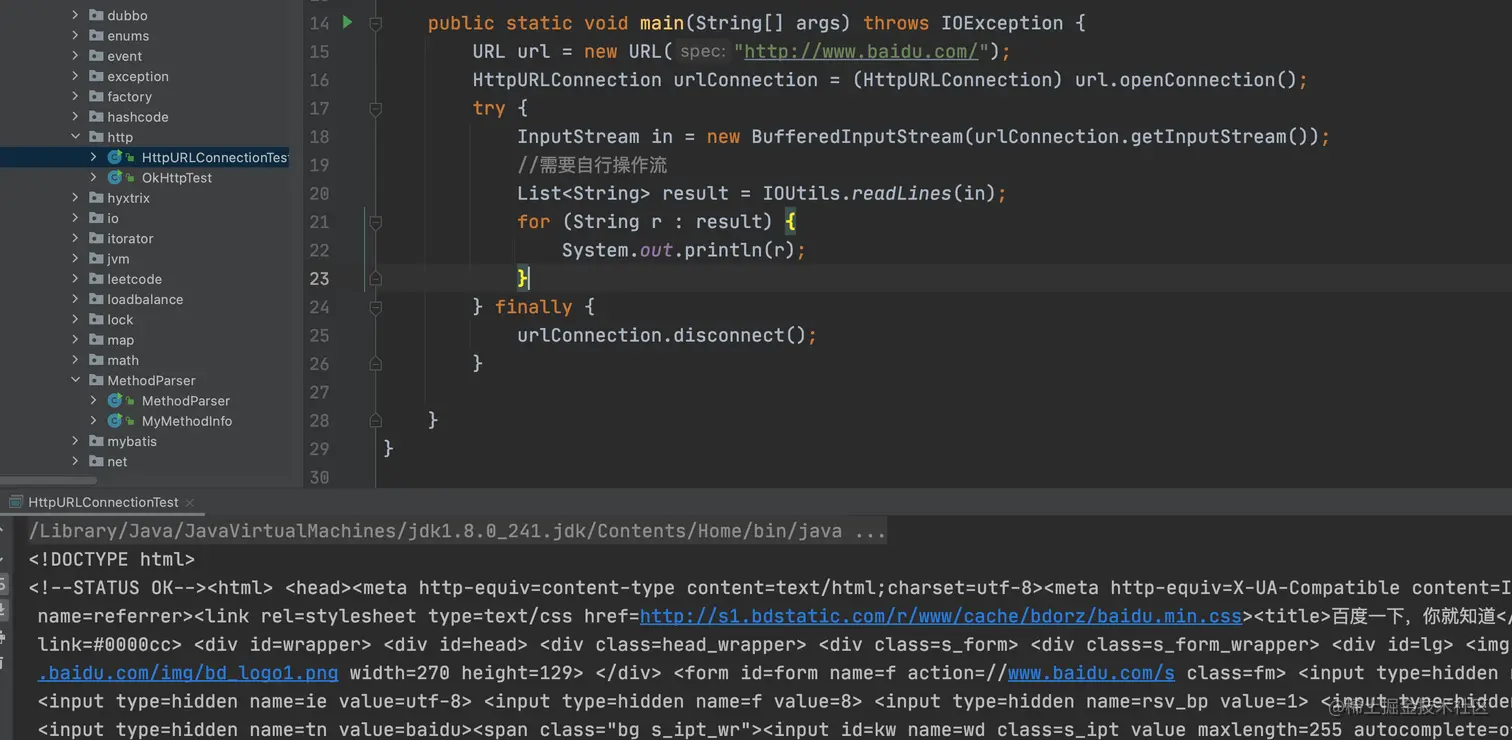Click IOUtils.readLines call in editor
The width and height of the screenshot is (1512, 740).
pos(884,193)
